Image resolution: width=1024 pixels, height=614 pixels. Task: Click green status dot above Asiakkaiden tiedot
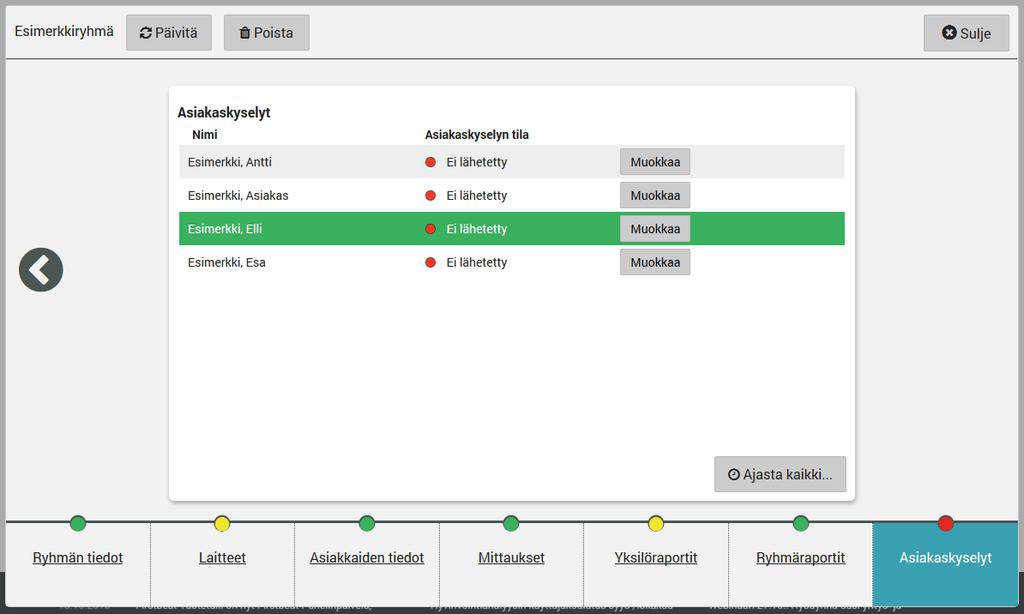(367, 523)
